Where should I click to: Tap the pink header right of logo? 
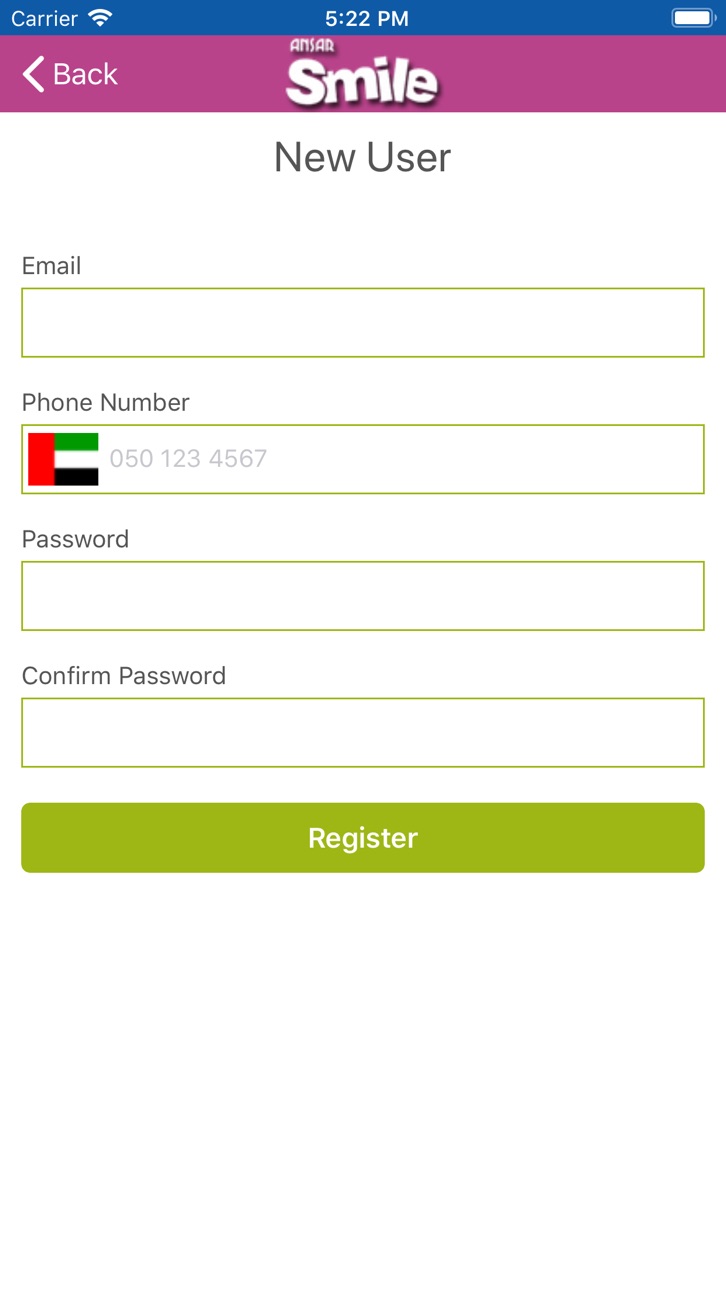583,74
